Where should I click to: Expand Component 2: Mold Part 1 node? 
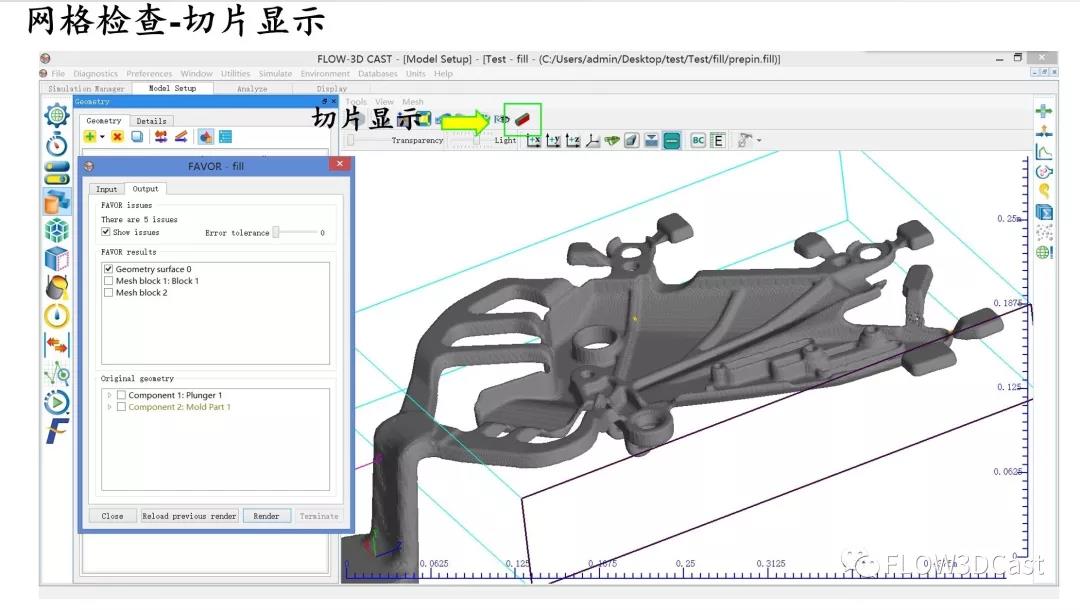pyautogui.click(x=109, y=408)
